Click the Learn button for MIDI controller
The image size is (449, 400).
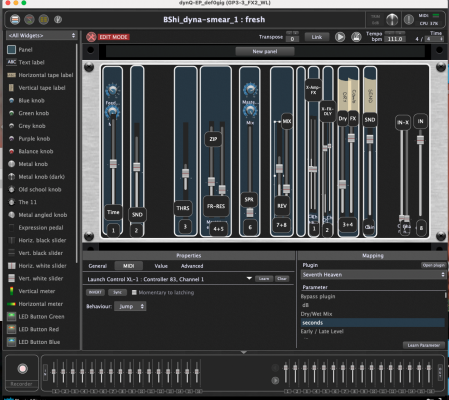click(264, 278)
